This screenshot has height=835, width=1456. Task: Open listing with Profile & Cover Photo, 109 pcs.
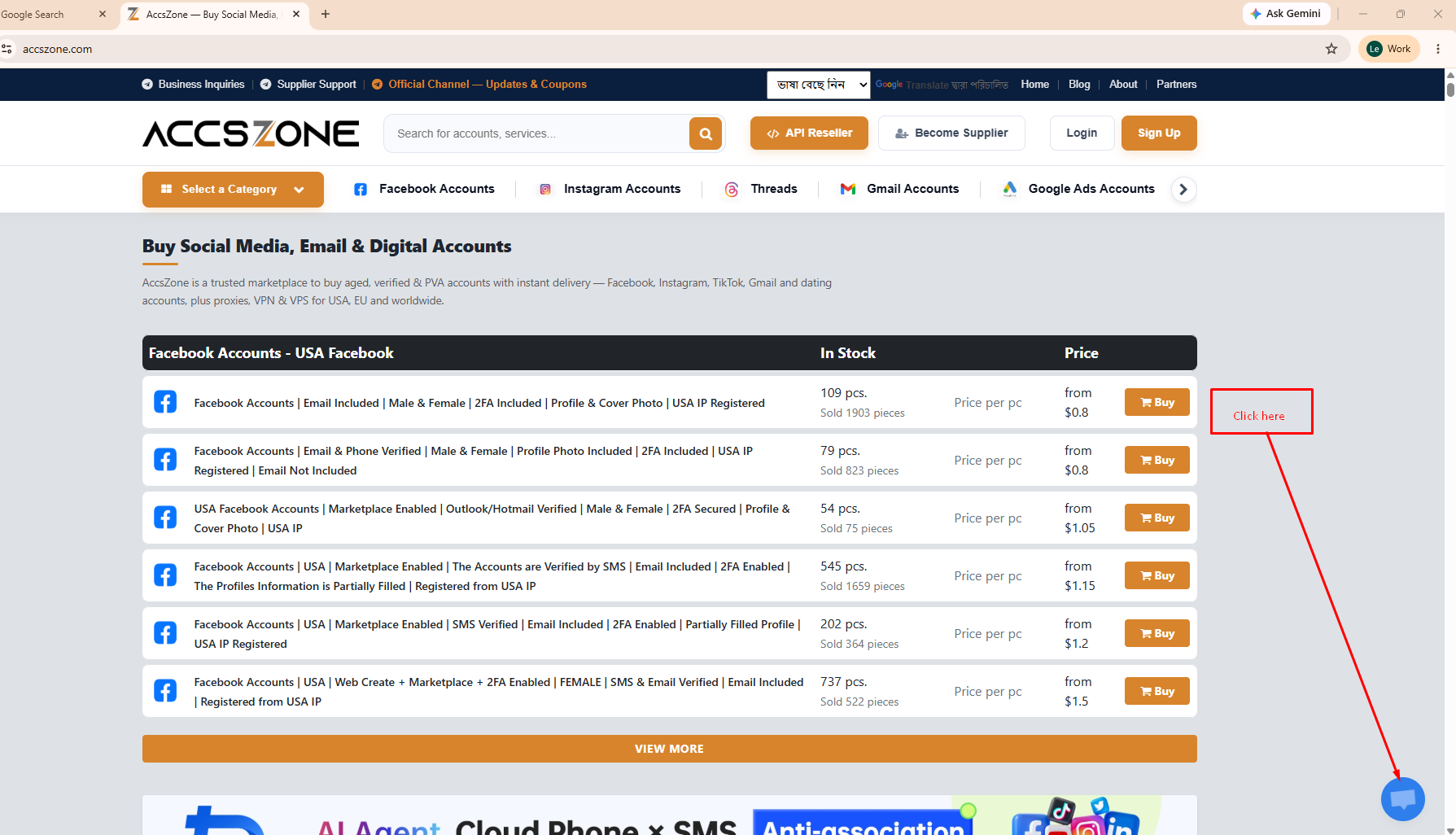(479, 403)
